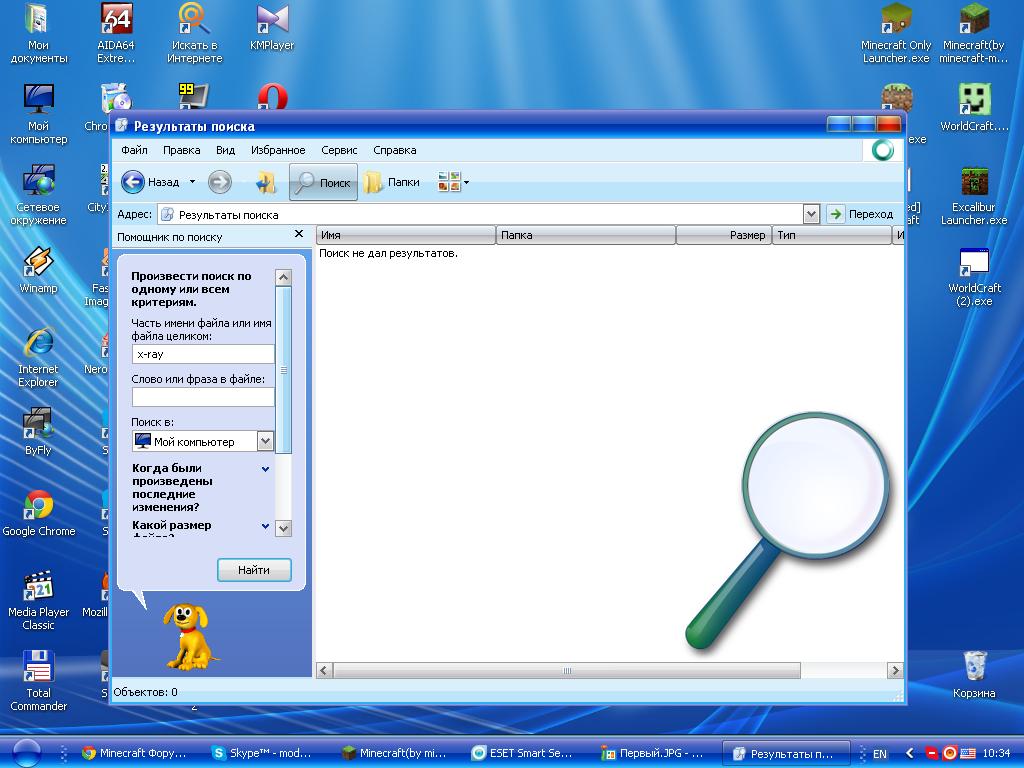Switch to Minecraft Фору... Chrome taskbar button
The image size is (1024, 768).
[x=134, y=753]
